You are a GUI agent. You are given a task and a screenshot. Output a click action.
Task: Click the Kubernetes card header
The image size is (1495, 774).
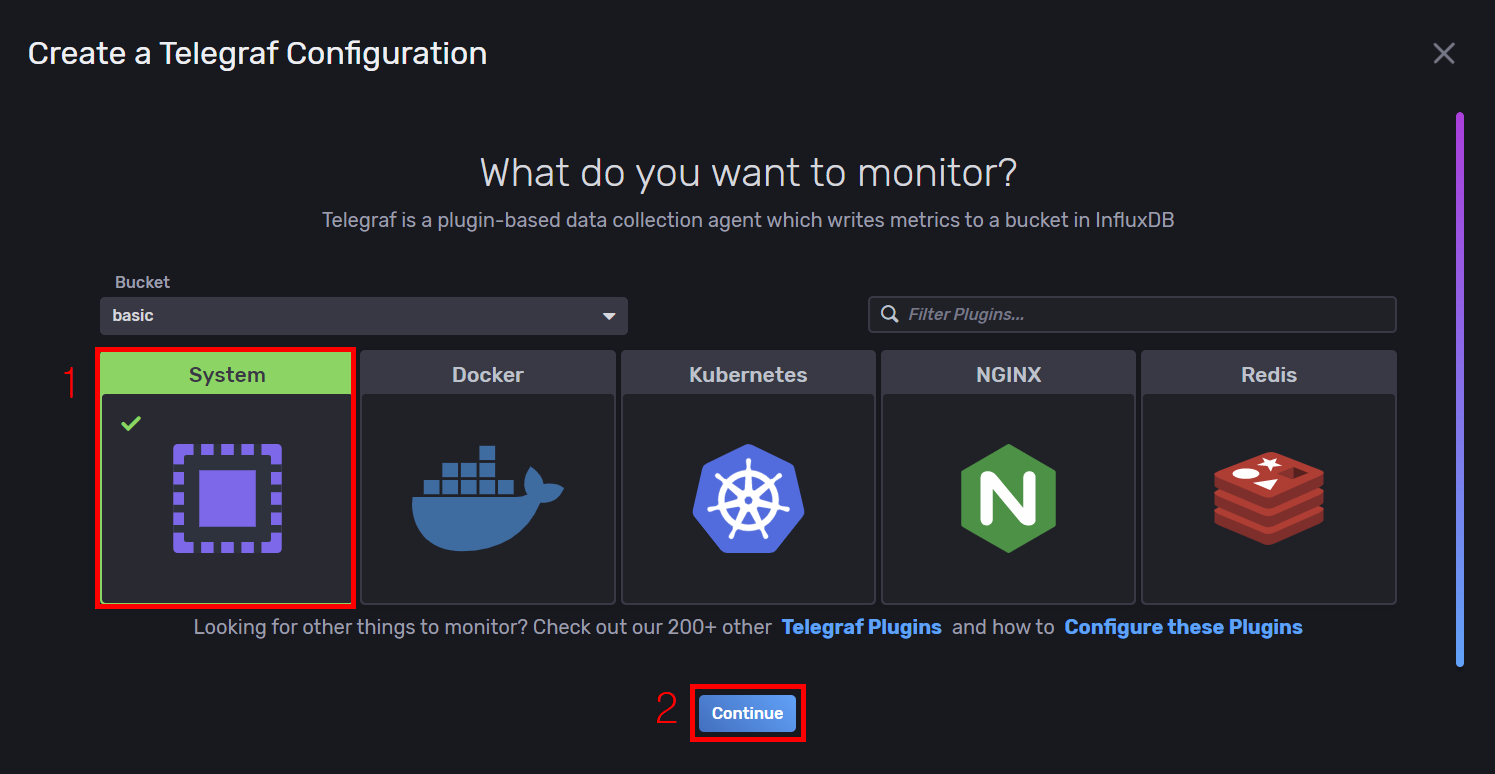[748, 374]
